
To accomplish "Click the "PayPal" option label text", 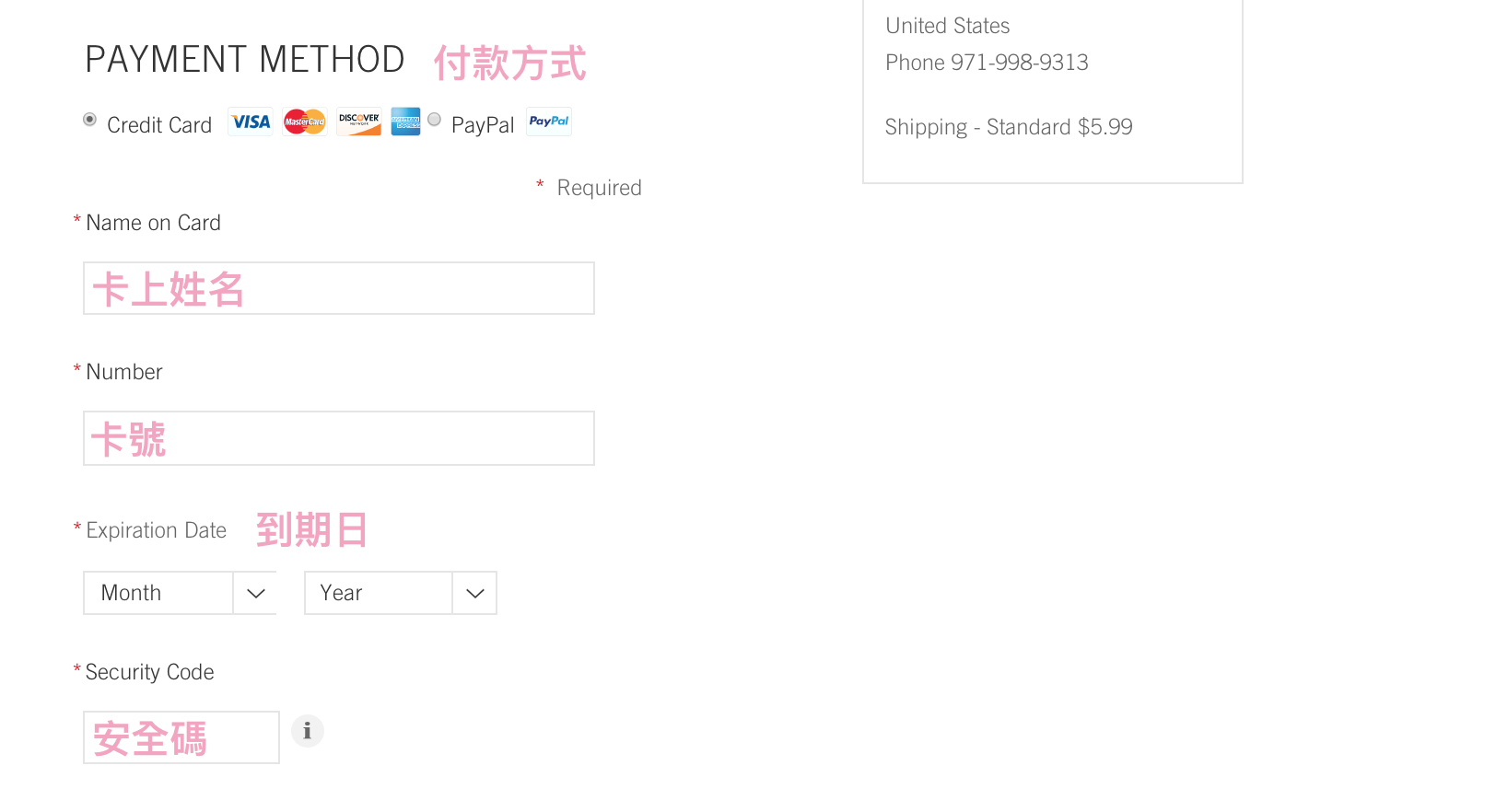I will [x=483, y=125].
